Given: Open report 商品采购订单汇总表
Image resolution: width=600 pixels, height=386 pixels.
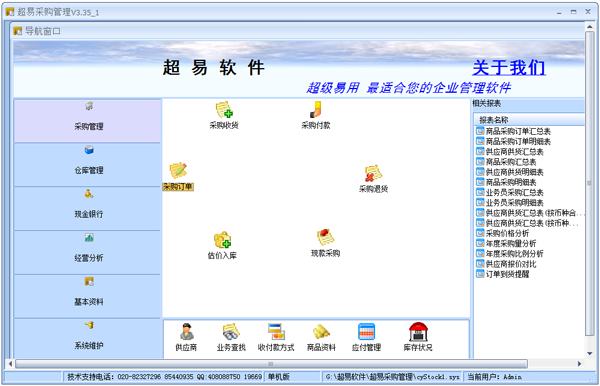Looking at the screenshot, I should click(x=514, y=131).
